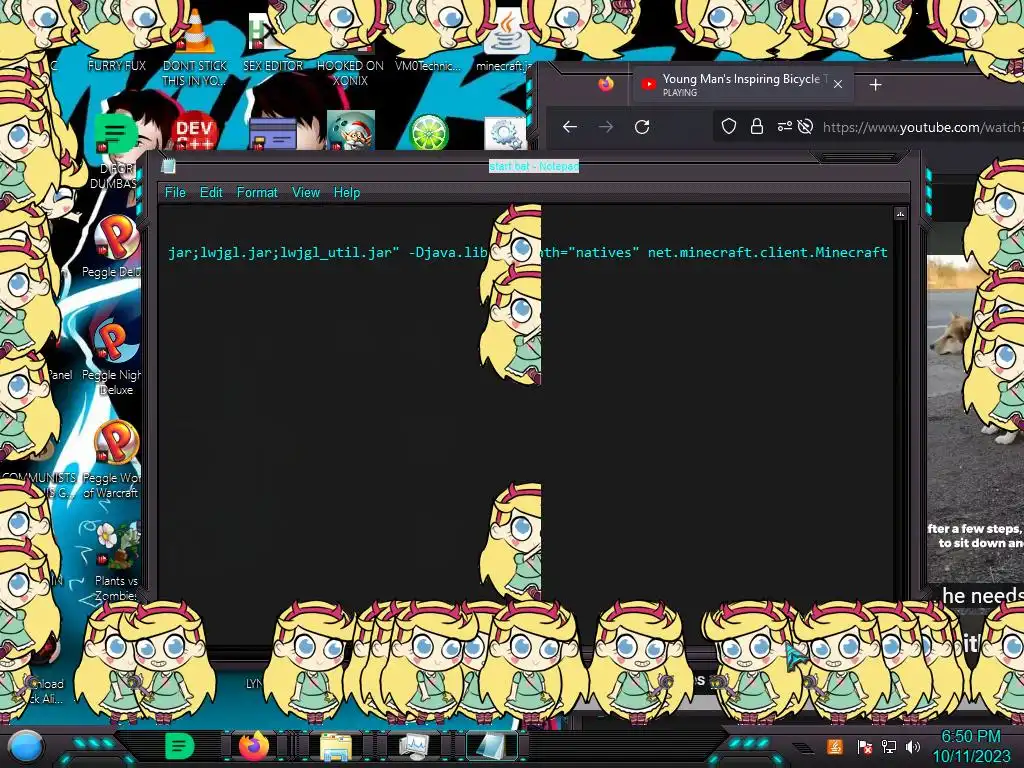The width and height of the screenshot is (1024, 768).
Task: Go back in Firefox
Action: [569, 127]
